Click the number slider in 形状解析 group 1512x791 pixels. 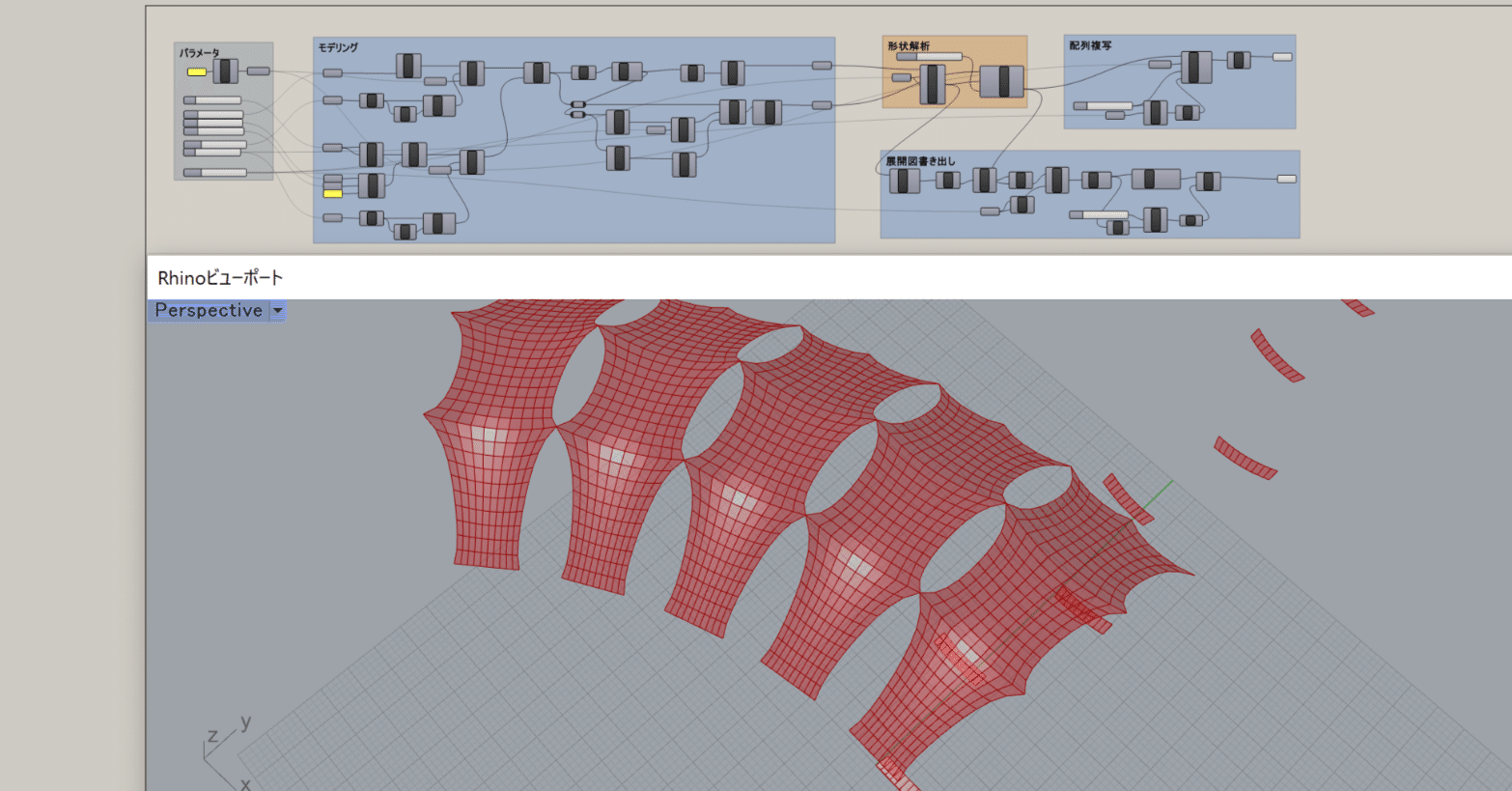929,57
